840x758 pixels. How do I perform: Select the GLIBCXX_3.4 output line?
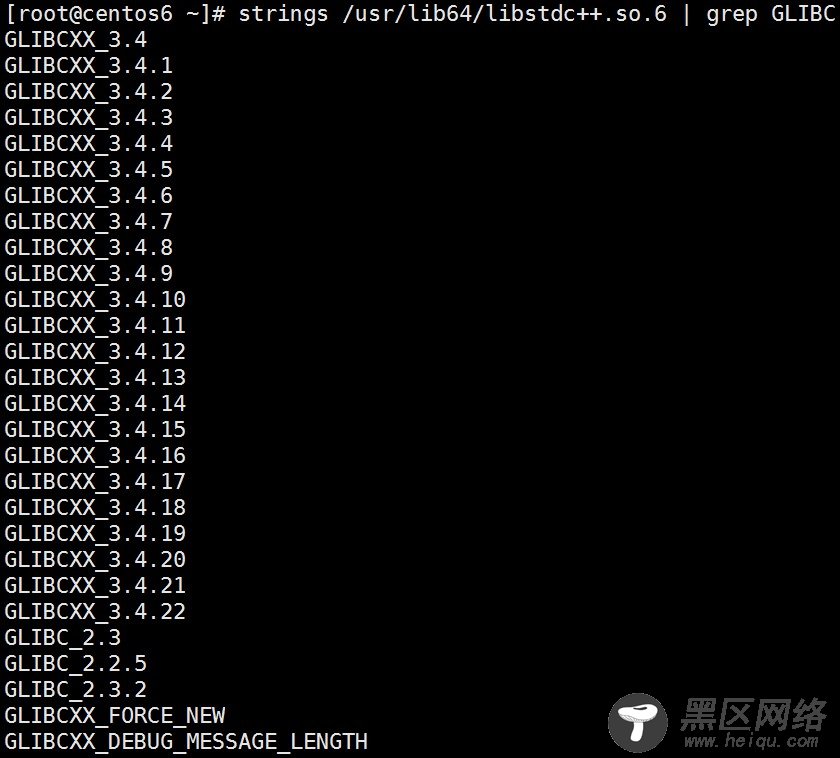click(x=76, y=40)
